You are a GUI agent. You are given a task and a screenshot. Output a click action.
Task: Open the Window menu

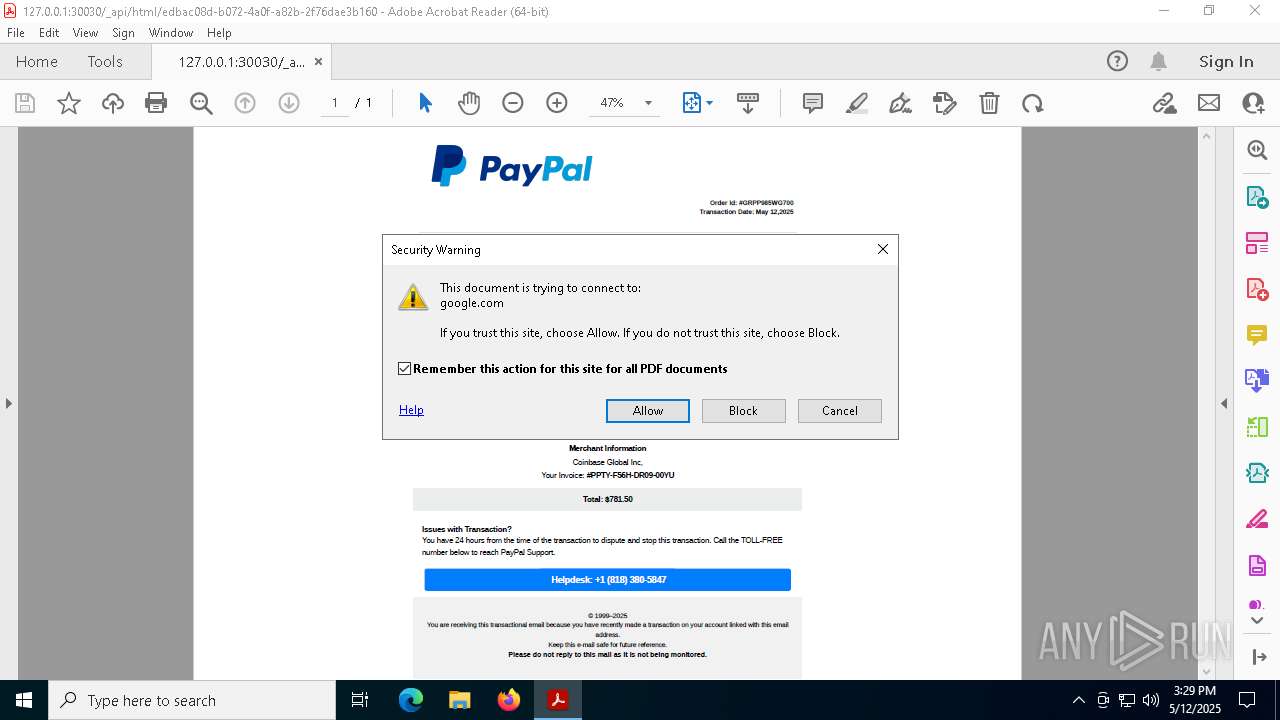pyautogui.click(x=171, y=33)
